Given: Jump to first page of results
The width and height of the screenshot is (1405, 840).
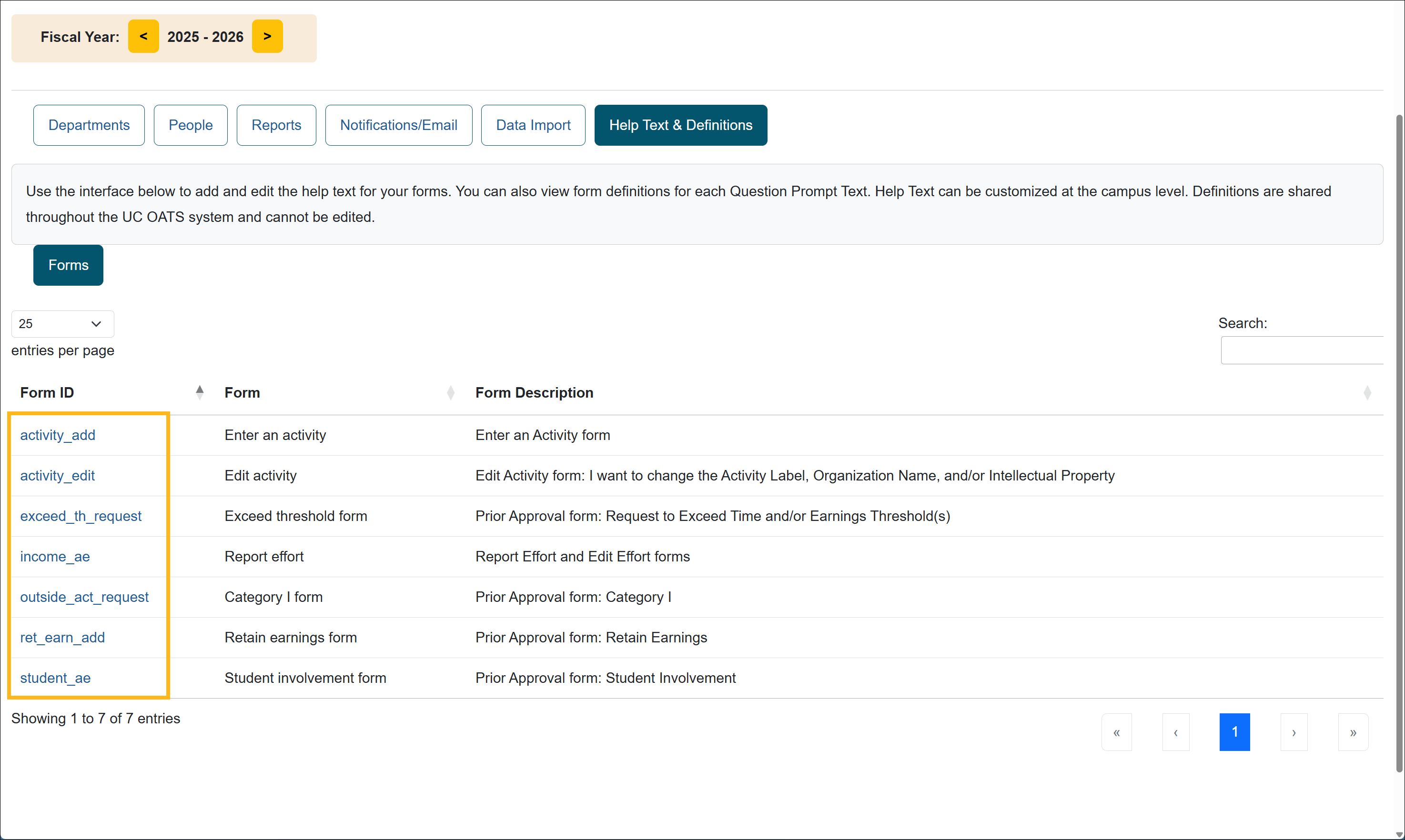Looking at the screenshot, I should 1116,732.
